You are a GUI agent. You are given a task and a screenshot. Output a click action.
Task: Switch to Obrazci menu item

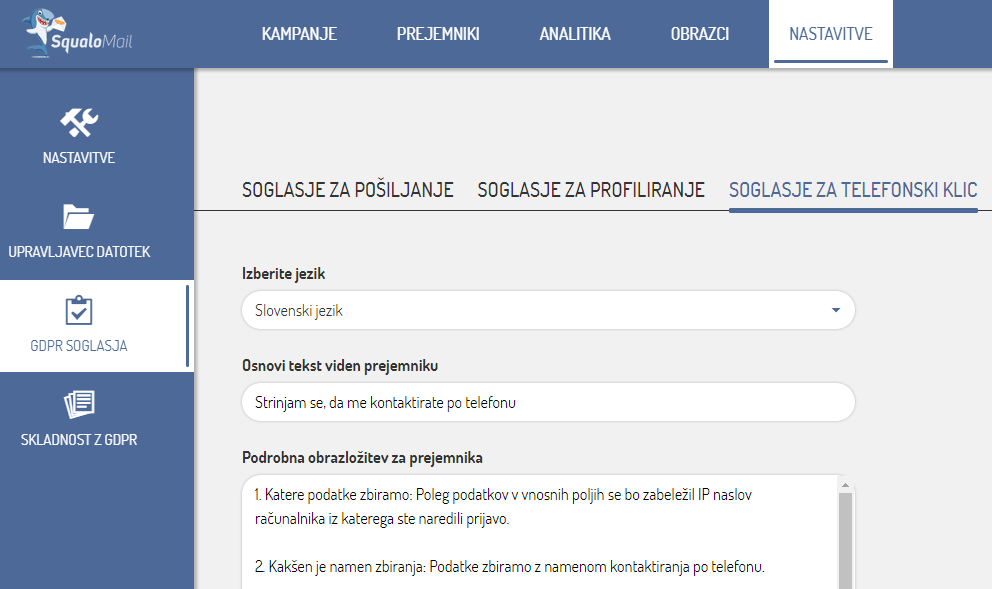pos(700,34)
